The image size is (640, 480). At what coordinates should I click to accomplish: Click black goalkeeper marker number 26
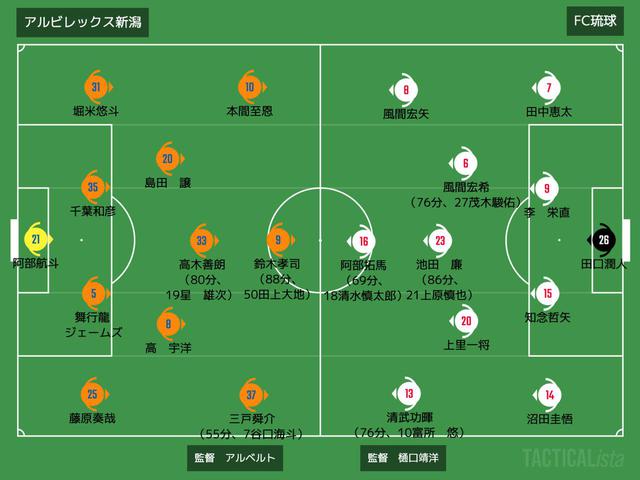click(x=602, y=240)
